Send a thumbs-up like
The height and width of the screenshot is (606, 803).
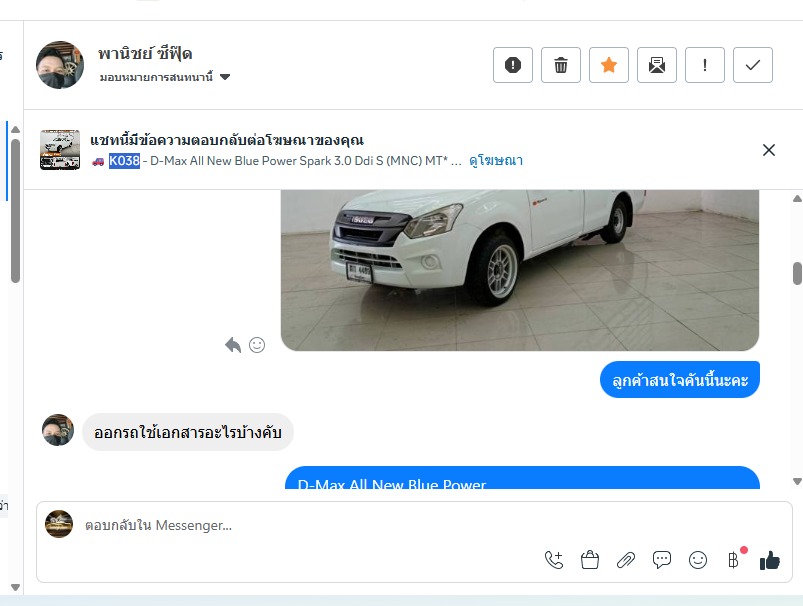point(770,560)
